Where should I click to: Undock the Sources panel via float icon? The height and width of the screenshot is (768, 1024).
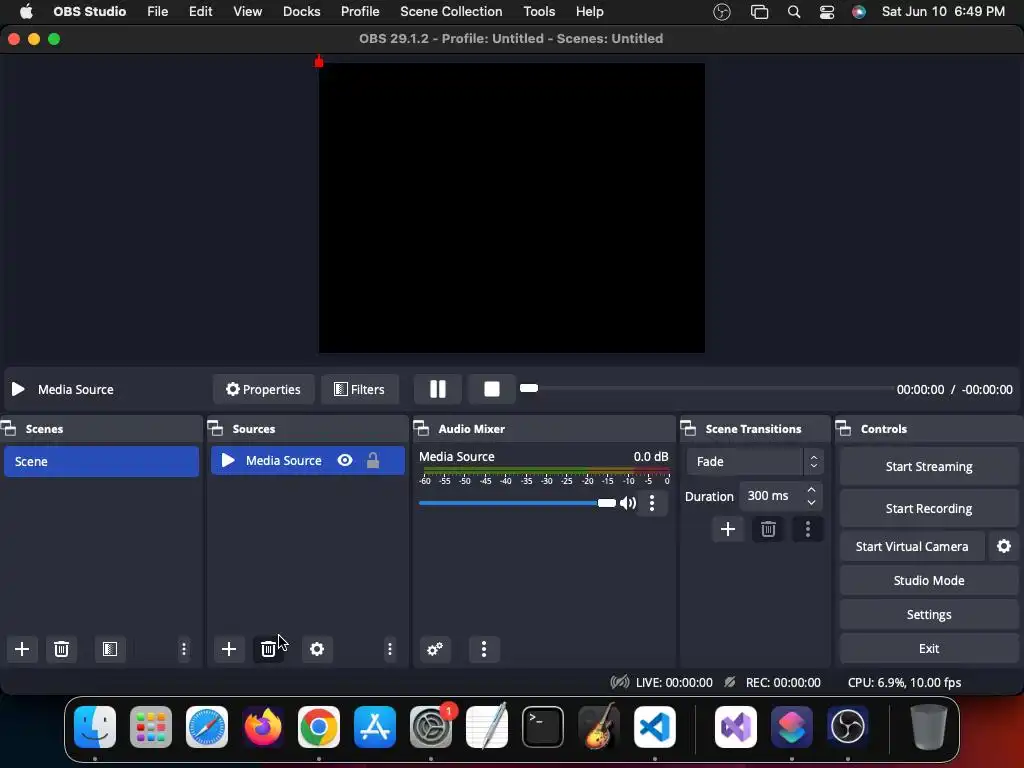216,428
